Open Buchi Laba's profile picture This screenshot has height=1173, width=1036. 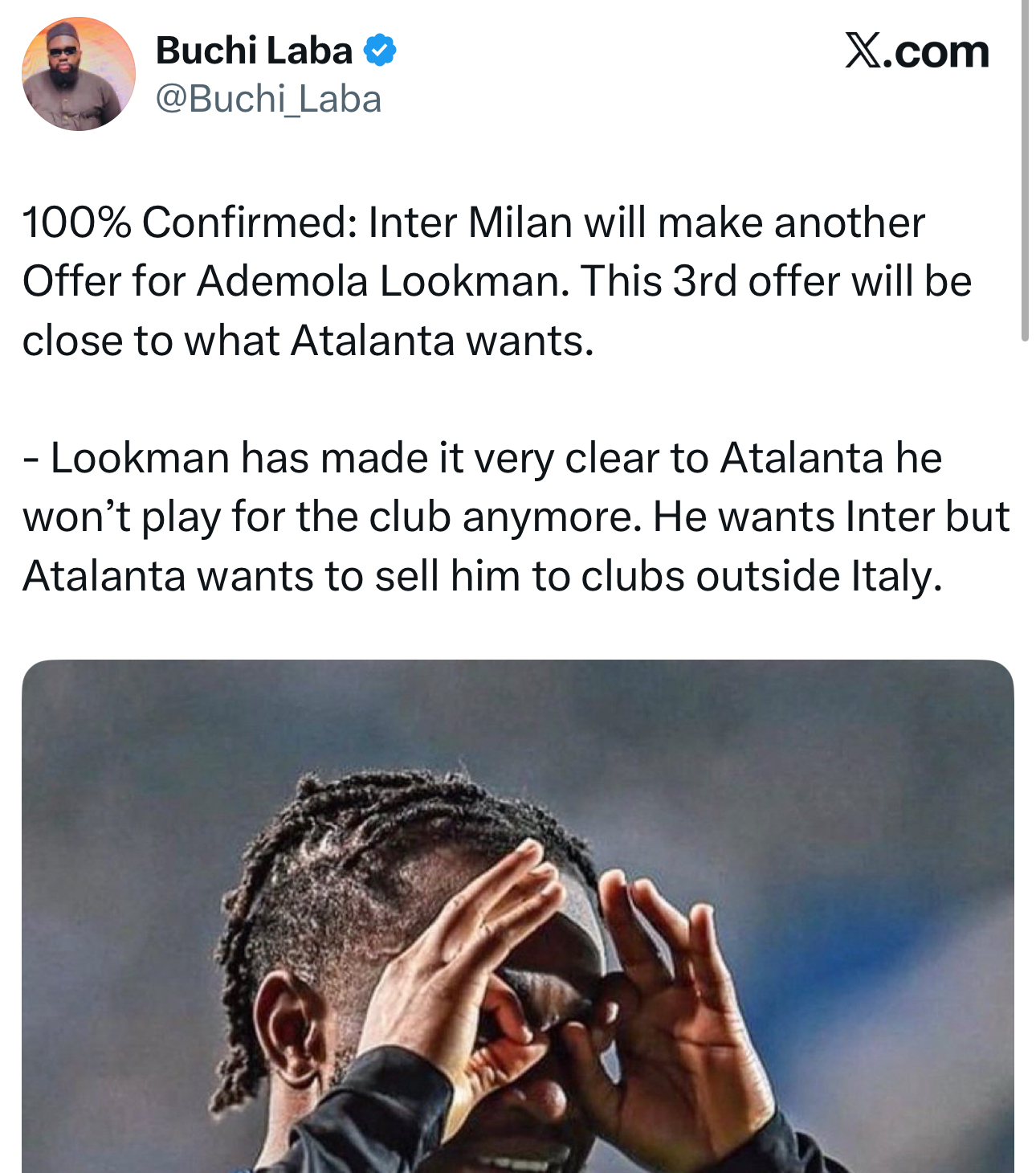point(78,74)
